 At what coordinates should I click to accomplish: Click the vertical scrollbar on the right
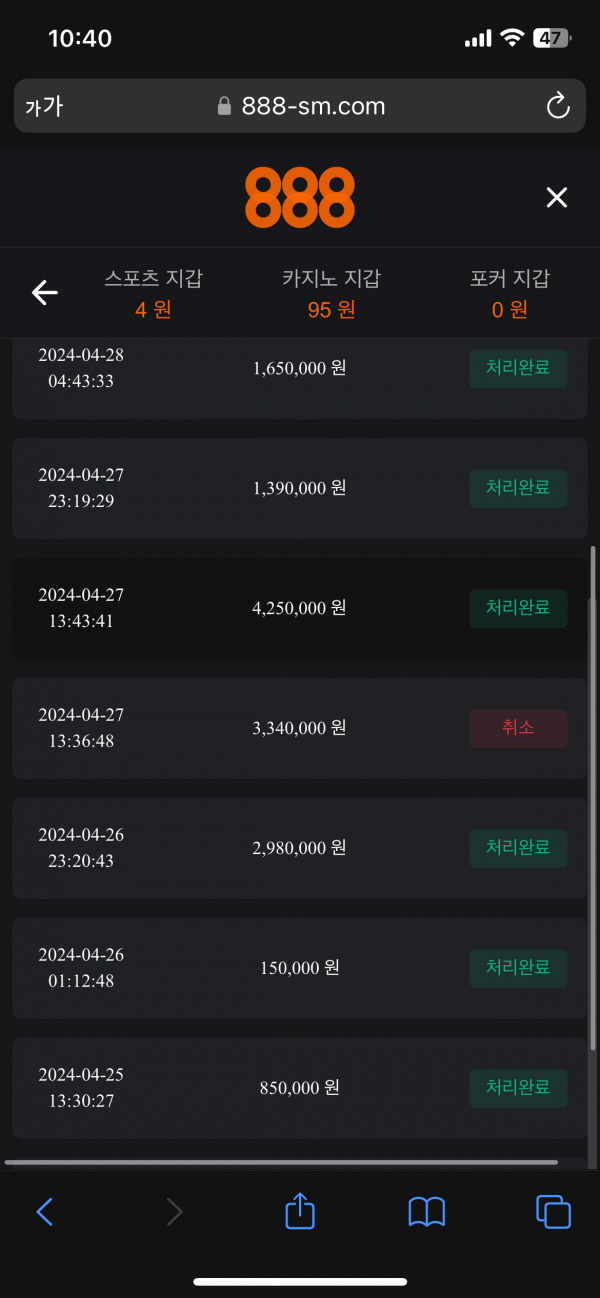pyautogui.click(x=593, y=798)
